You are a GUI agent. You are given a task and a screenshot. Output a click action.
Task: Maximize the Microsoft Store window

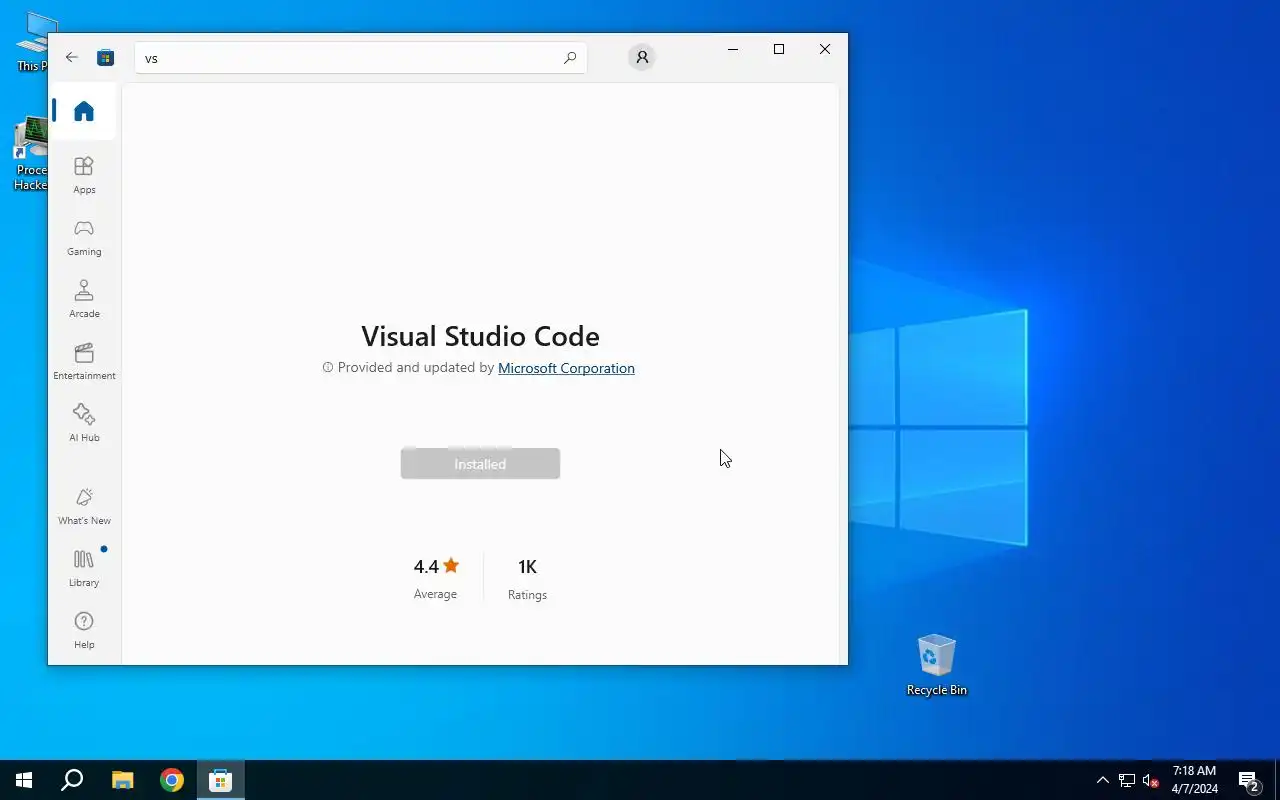point(779,49)
